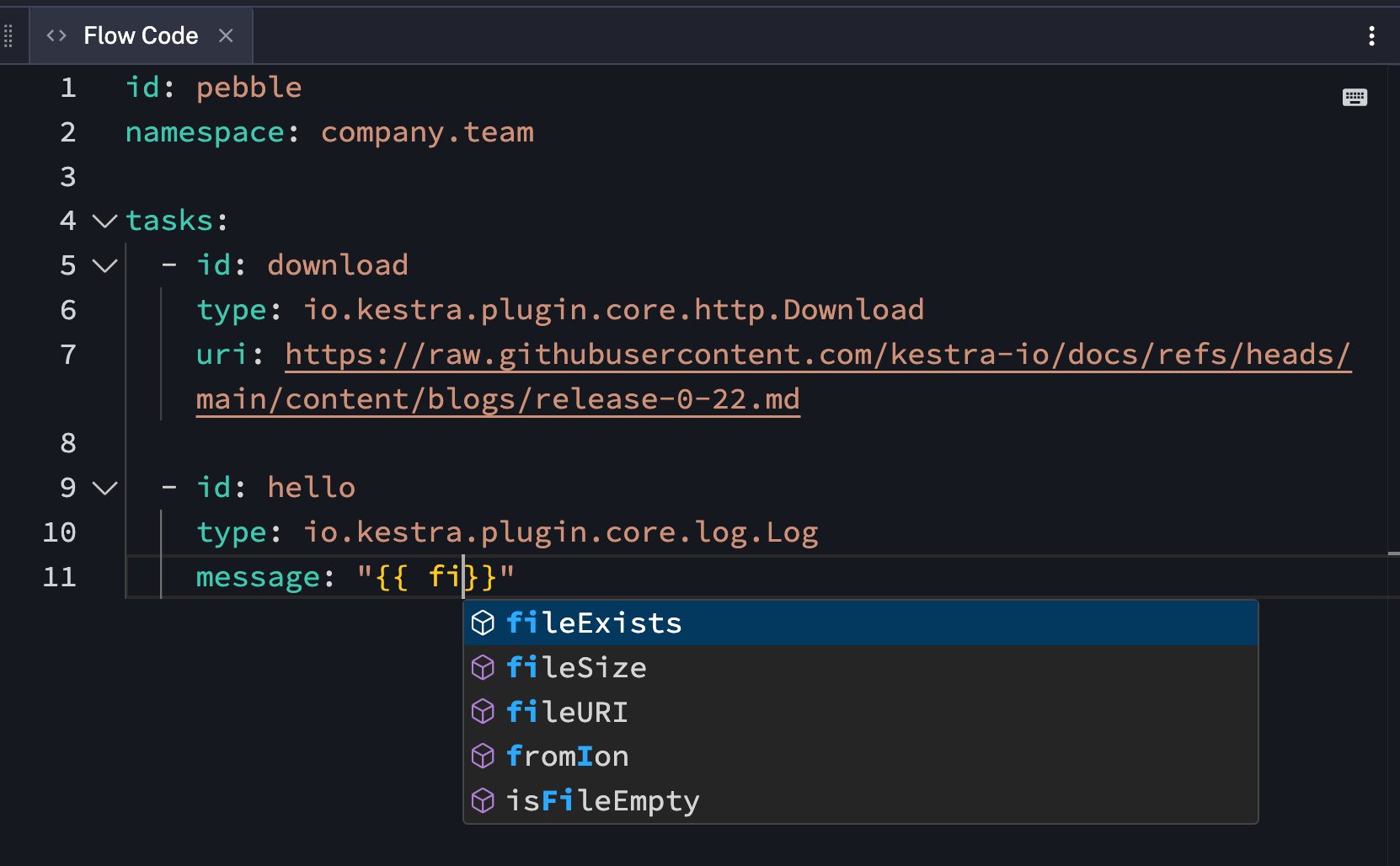This screenshot has width=1400, height=866.
Task: Click the cube icon beside fileExists
Action: point(483,622)
